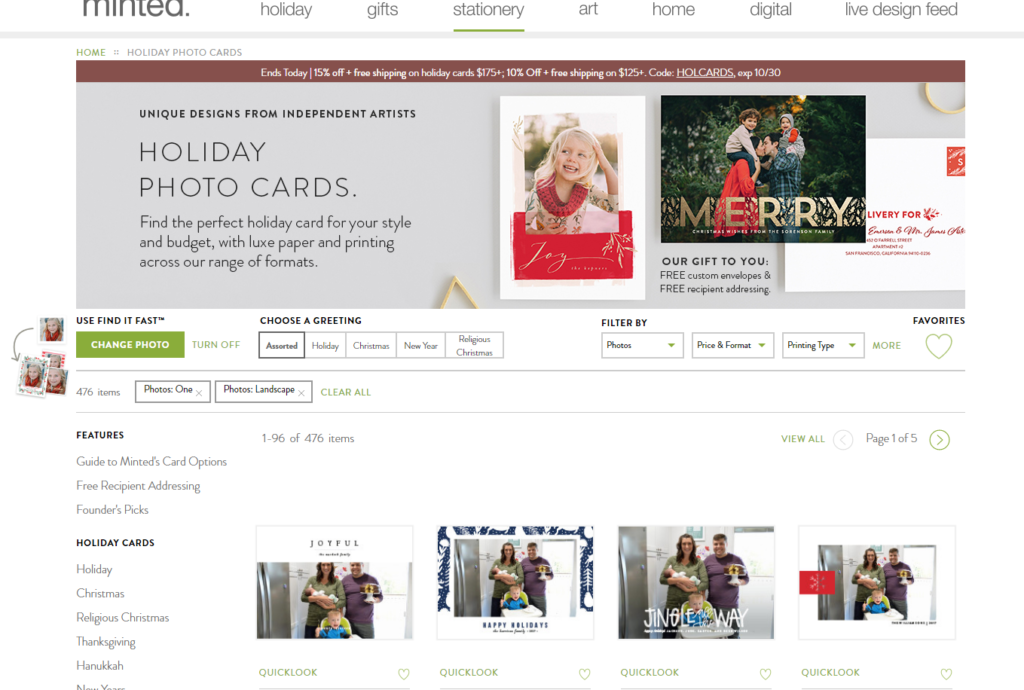Favorite the Joyful card with heart
The image size is (1024, 690).
(404, 674)
